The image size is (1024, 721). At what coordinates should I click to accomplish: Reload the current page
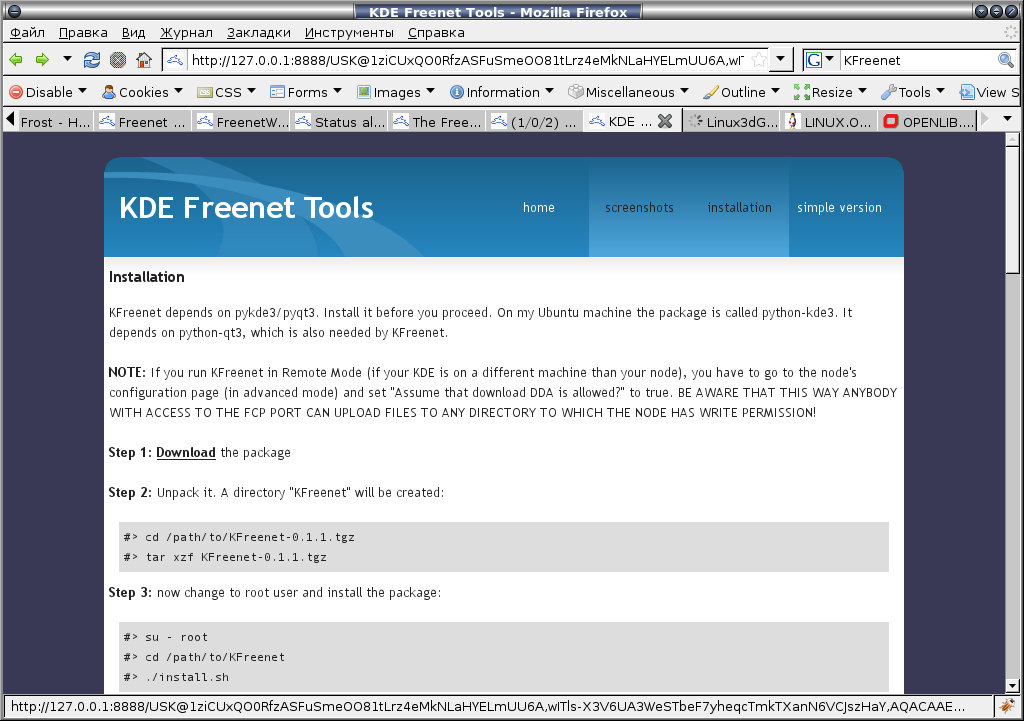[x=92, y=60]
